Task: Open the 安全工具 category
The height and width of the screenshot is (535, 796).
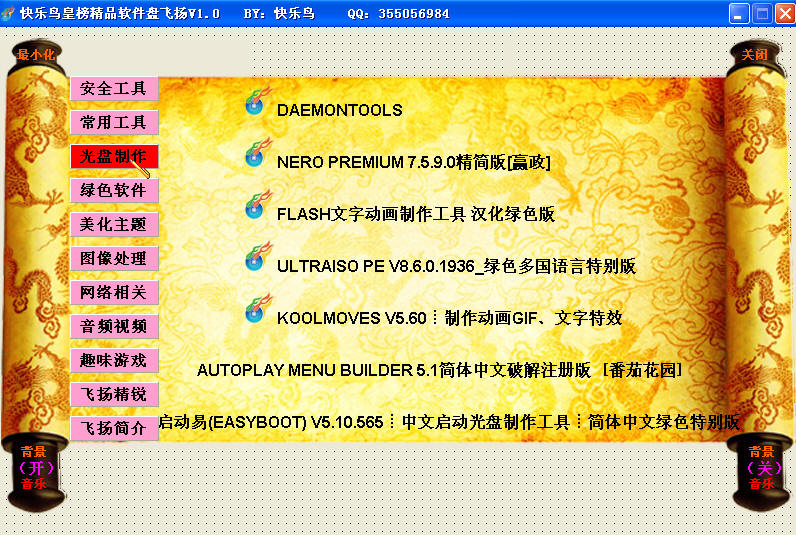Action: pyautogui.click(x=114, y=89)
